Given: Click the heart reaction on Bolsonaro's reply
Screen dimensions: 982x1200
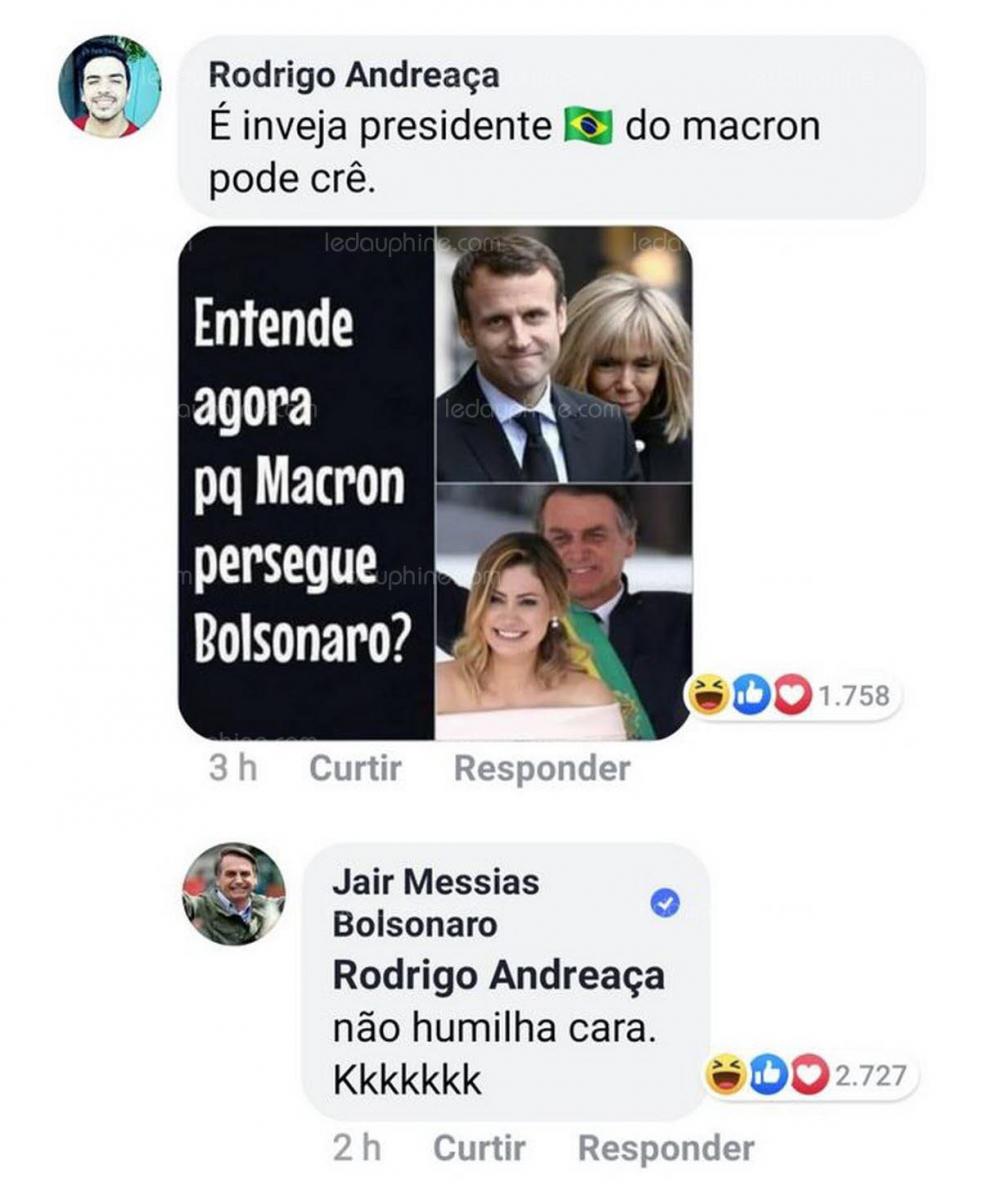Looking at the screenshot, I should pos(809,1076).
